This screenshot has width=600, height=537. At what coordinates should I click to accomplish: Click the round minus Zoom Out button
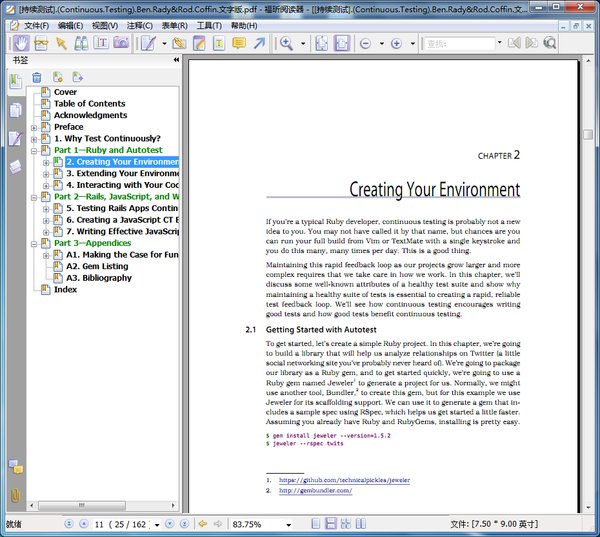365,44
